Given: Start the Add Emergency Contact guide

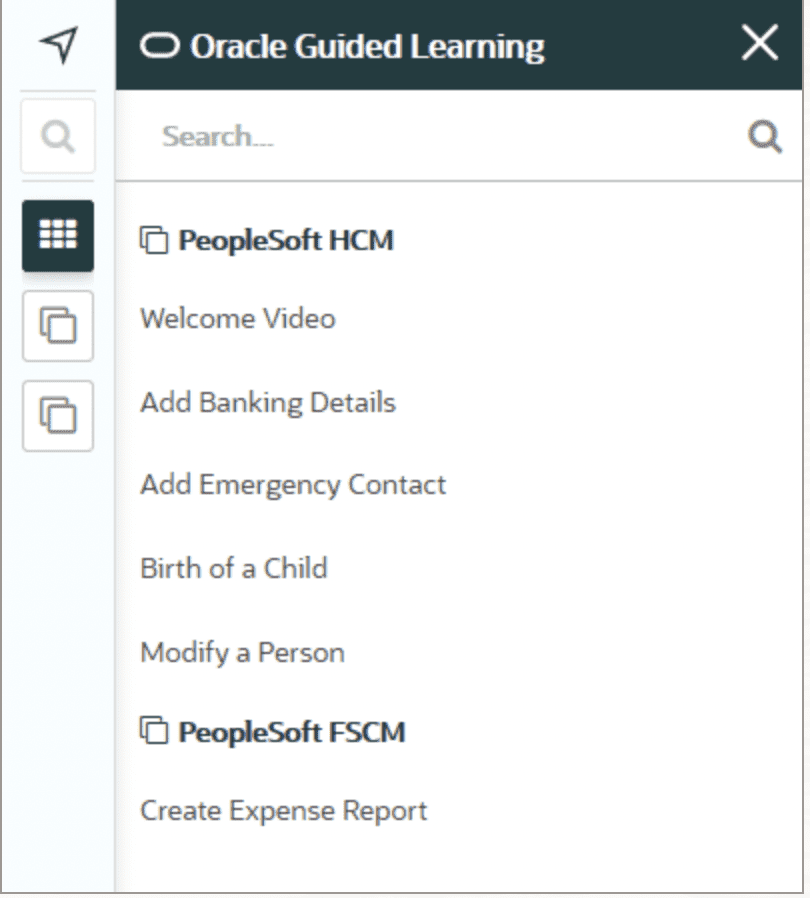Looking at the screenshot, I should 293,486.
